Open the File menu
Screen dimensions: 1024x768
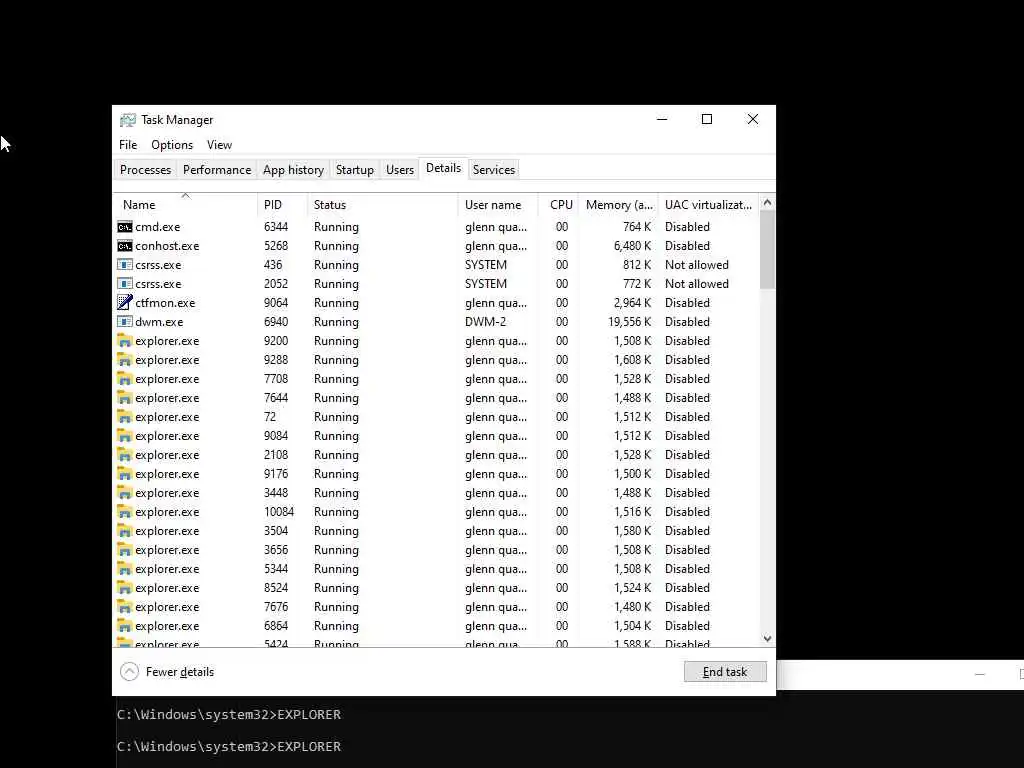[128, 145]
